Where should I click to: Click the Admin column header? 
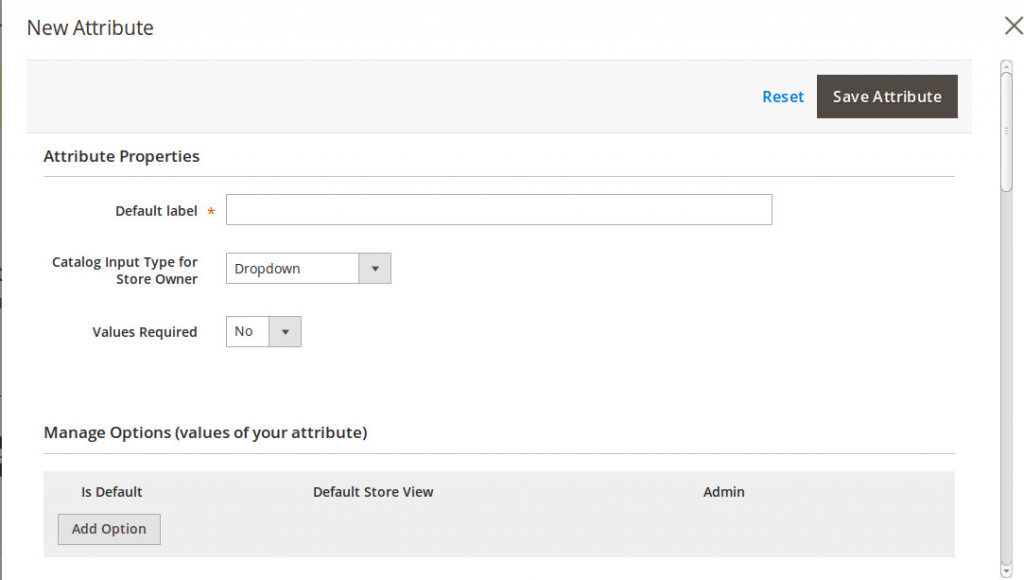pyautogui.click(x=724, y=492)
